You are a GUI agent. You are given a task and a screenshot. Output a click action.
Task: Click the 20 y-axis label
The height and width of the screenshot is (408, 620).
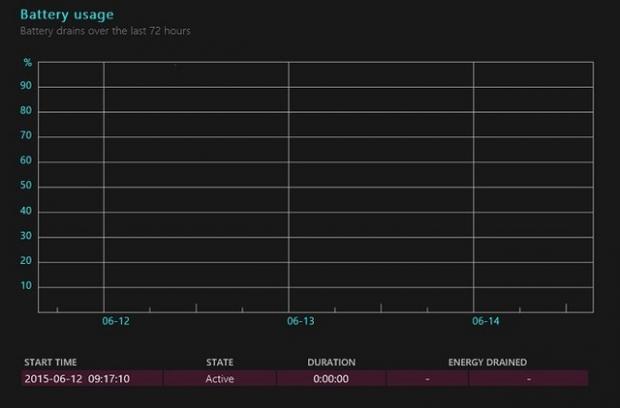[x=26, y=261]
